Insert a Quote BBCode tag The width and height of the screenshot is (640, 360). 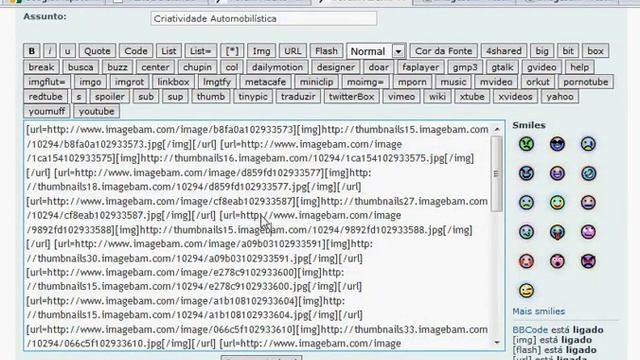pyautogui.click(x=97, y=51)
